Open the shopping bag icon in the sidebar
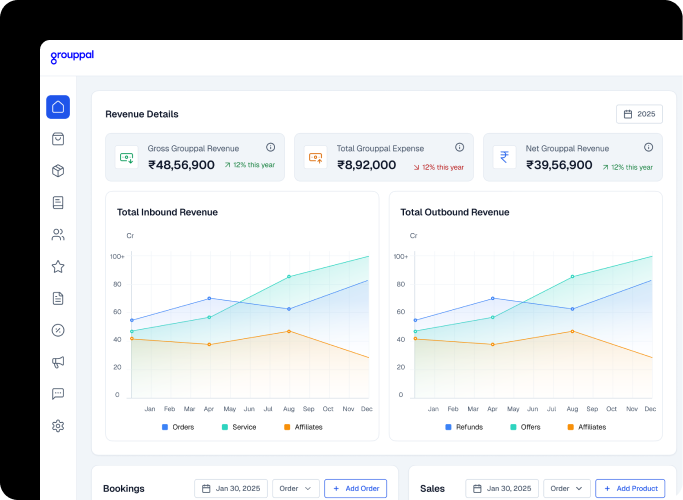 [x=58, y=139]
